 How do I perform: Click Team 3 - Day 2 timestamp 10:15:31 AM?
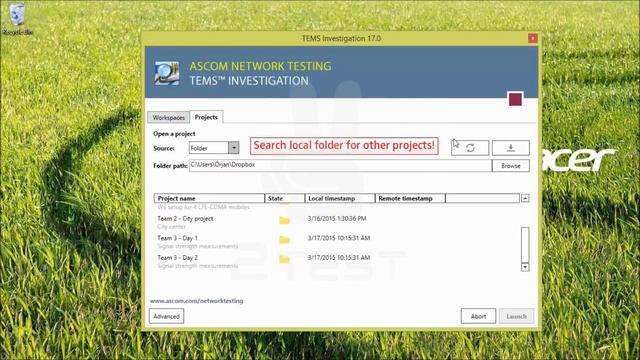coord(339,258)
